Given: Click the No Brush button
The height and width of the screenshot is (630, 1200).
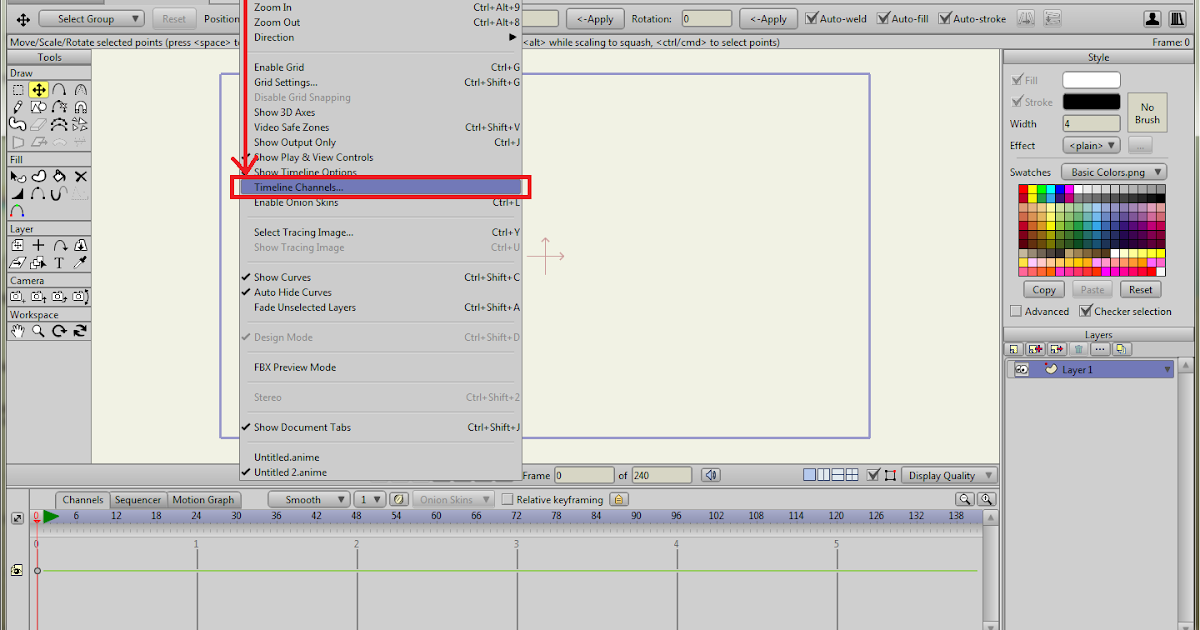Looking at the screenshot, I should pos(1147,113).
